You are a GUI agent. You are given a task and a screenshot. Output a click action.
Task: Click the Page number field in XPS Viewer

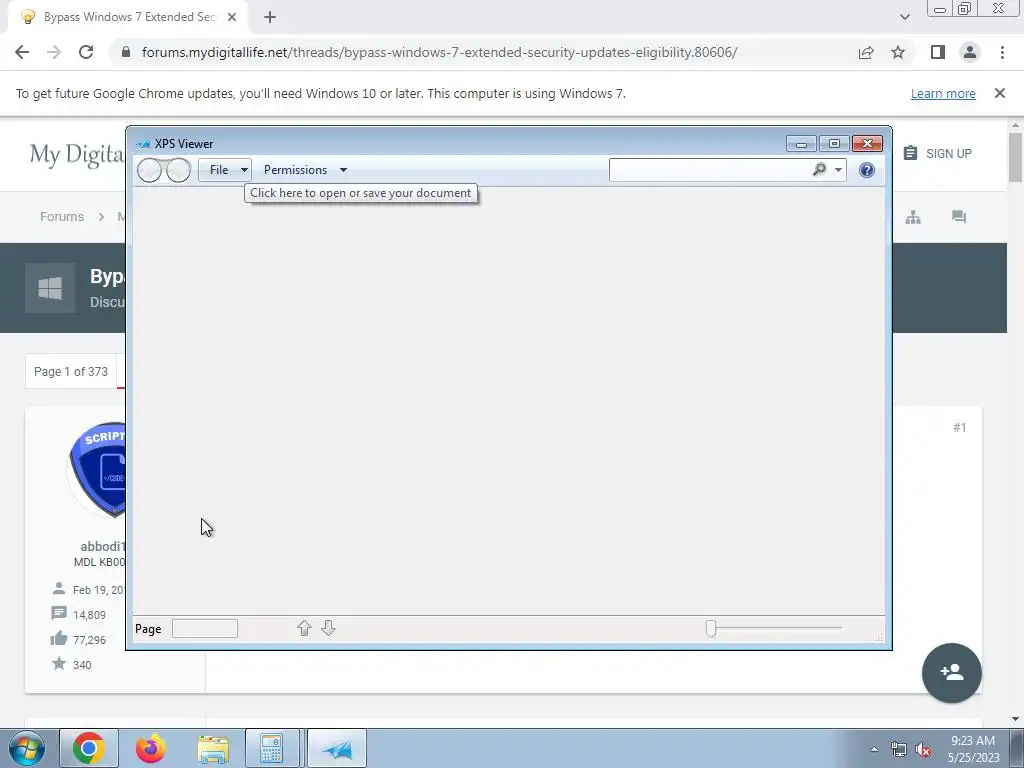point(204,628)
